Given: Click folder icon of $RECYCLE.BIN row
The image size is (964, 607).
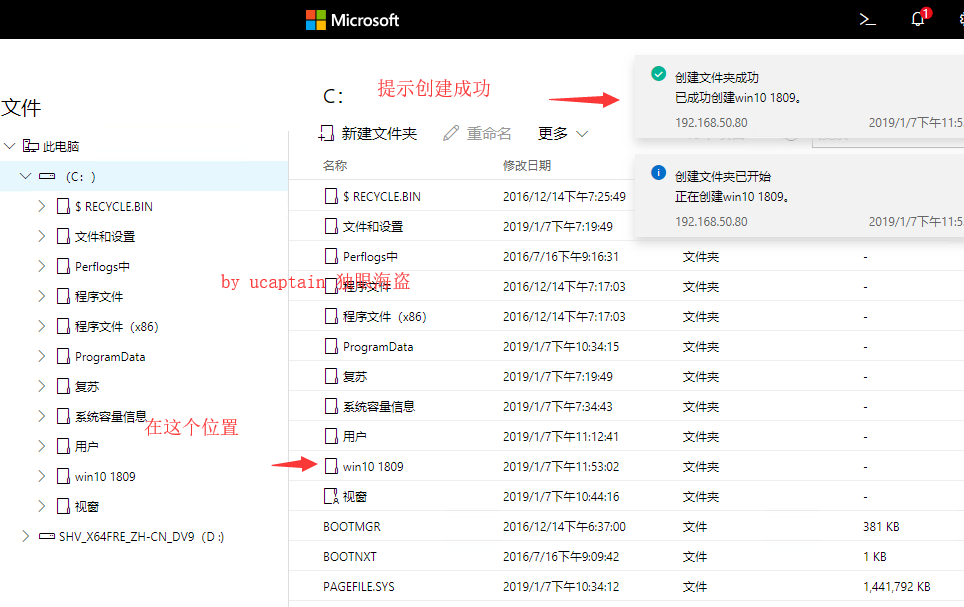Looking at the screenshot, I should pyautogui.click(x=331, y=196).
